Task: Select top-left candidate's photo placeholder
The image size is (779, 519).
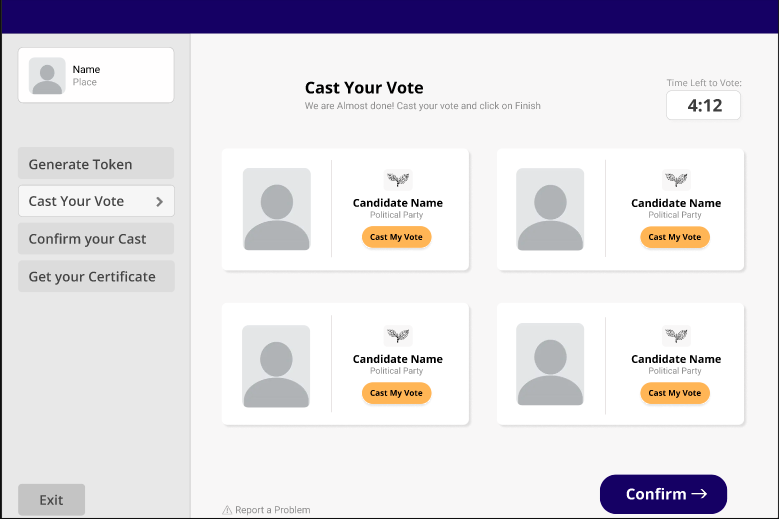Action: tap(277, 209)
